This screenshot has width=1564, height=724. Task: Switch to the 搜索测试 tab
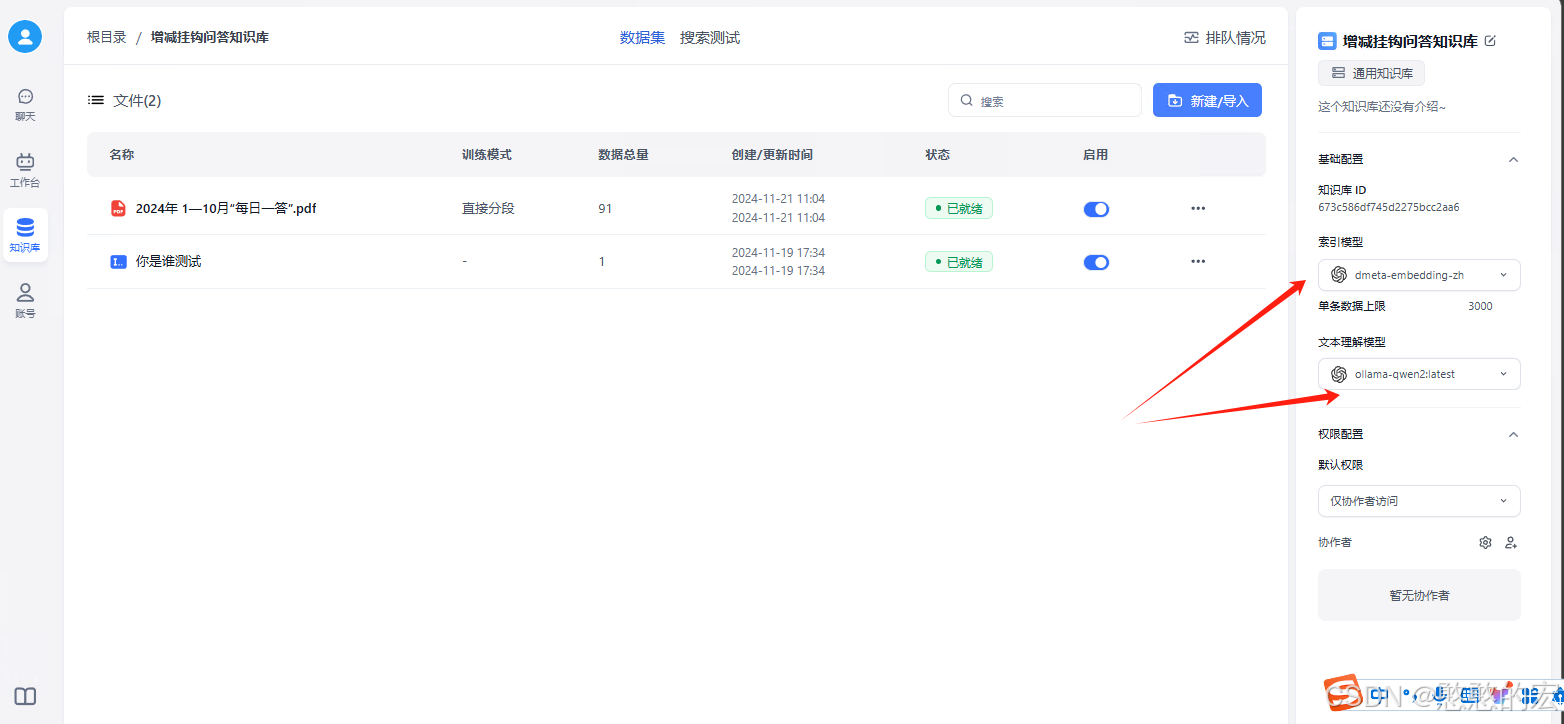710,37
